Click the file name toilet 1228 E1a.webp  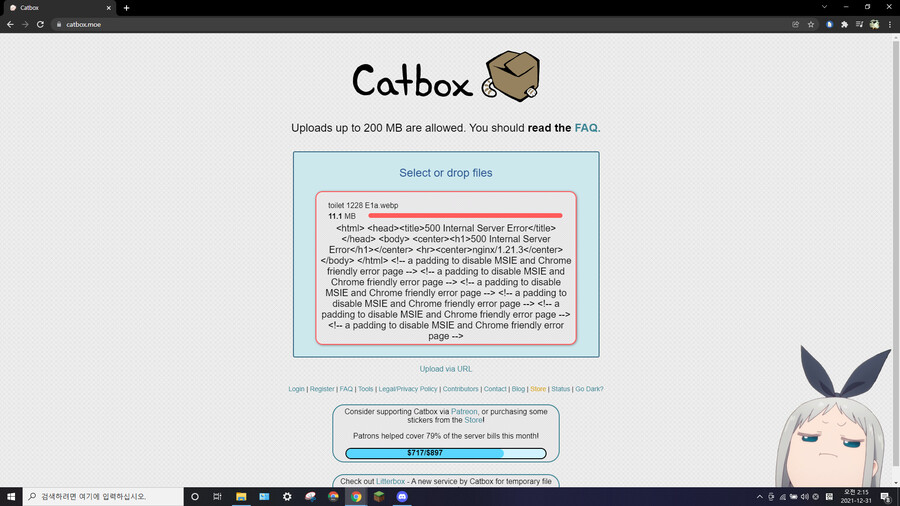[363, 205]
